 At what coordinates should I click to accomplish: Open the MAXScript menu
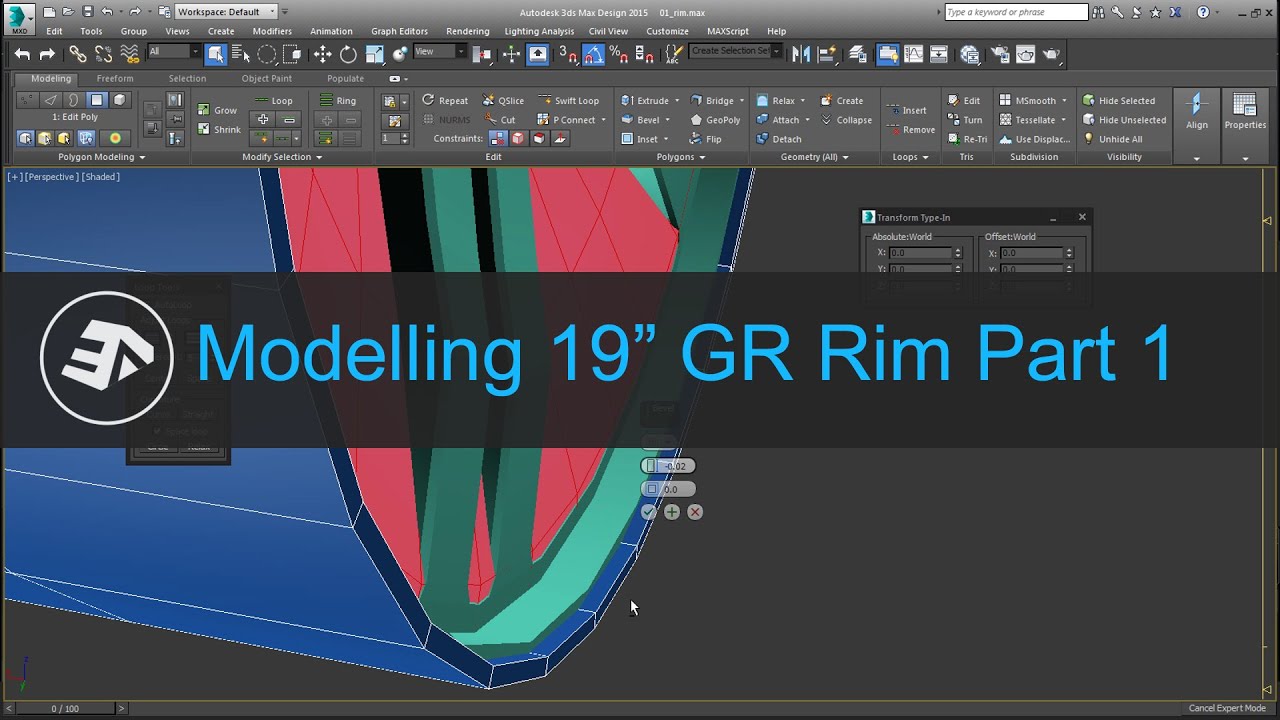pos(728,31)
